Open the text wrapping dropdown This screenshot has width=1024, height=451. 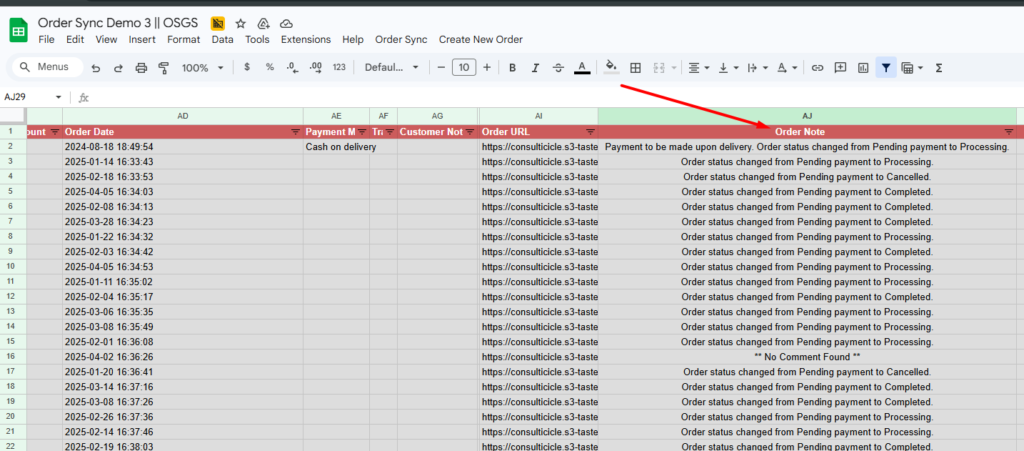tap(758, 67)
